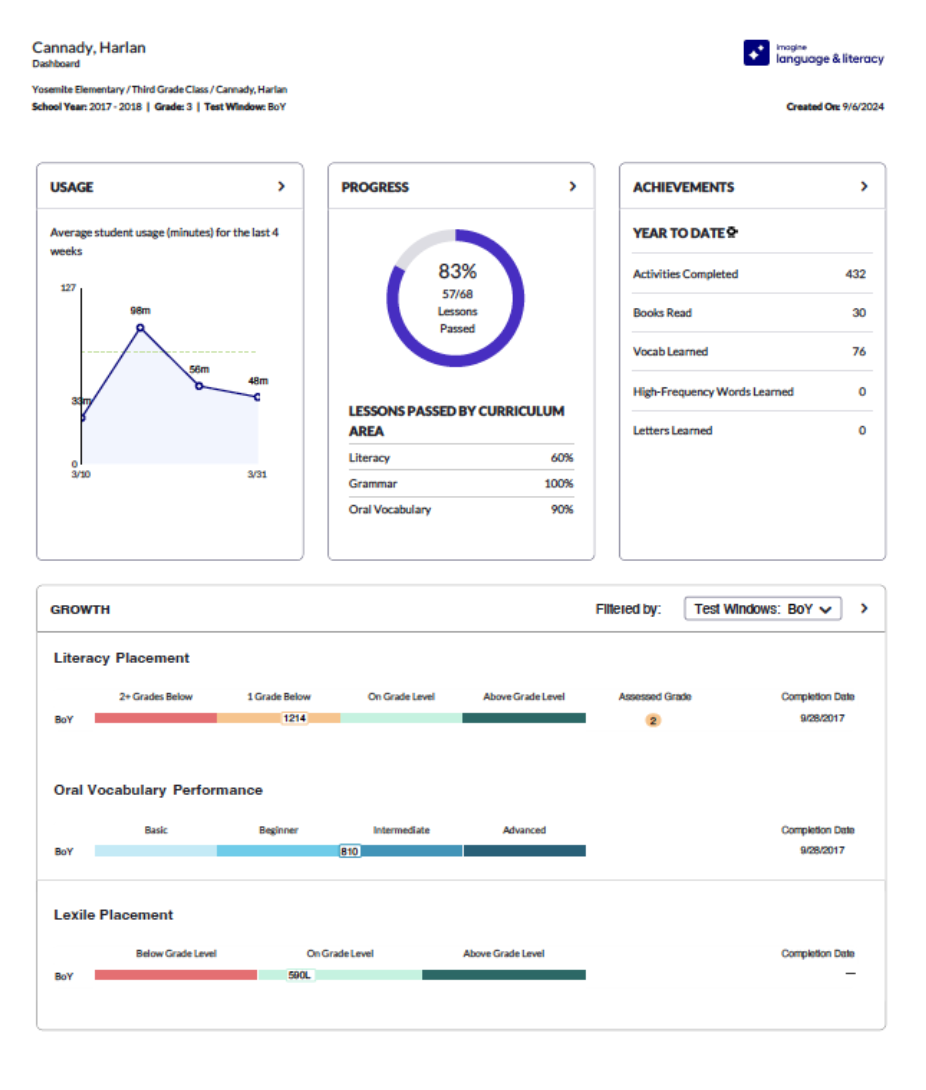Click the Literacy Placement section heading
Image resolution: width=926 pixels, height=1090 pixels.
(x=121, y=658)
